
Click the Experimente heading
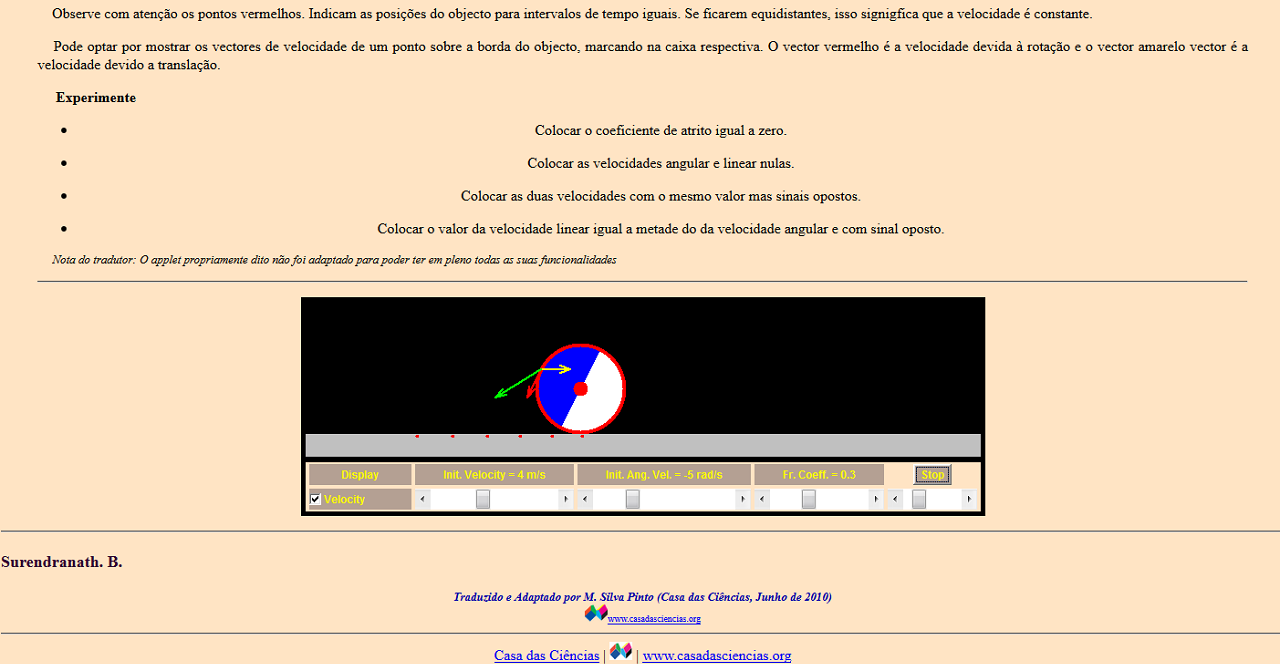pyautogui.click(x=96, y=98)
